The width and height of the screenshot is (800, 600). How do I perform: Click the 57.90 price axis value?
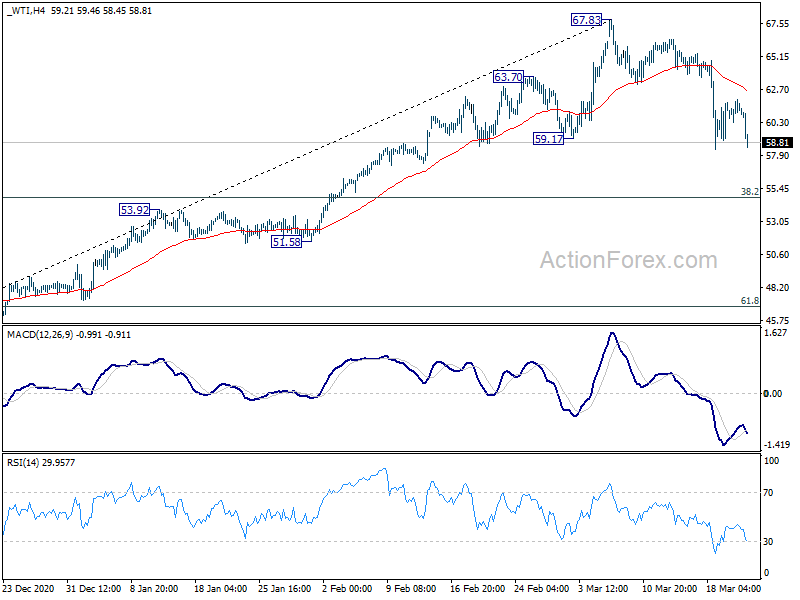pos(777,156)
